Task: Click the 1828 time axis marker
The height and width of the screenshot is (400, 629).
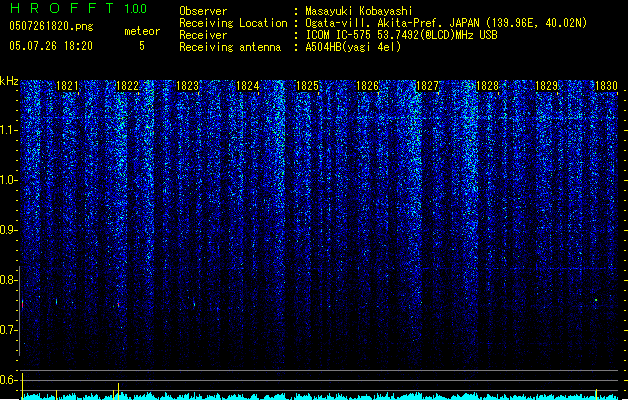Action: point(487,86)
